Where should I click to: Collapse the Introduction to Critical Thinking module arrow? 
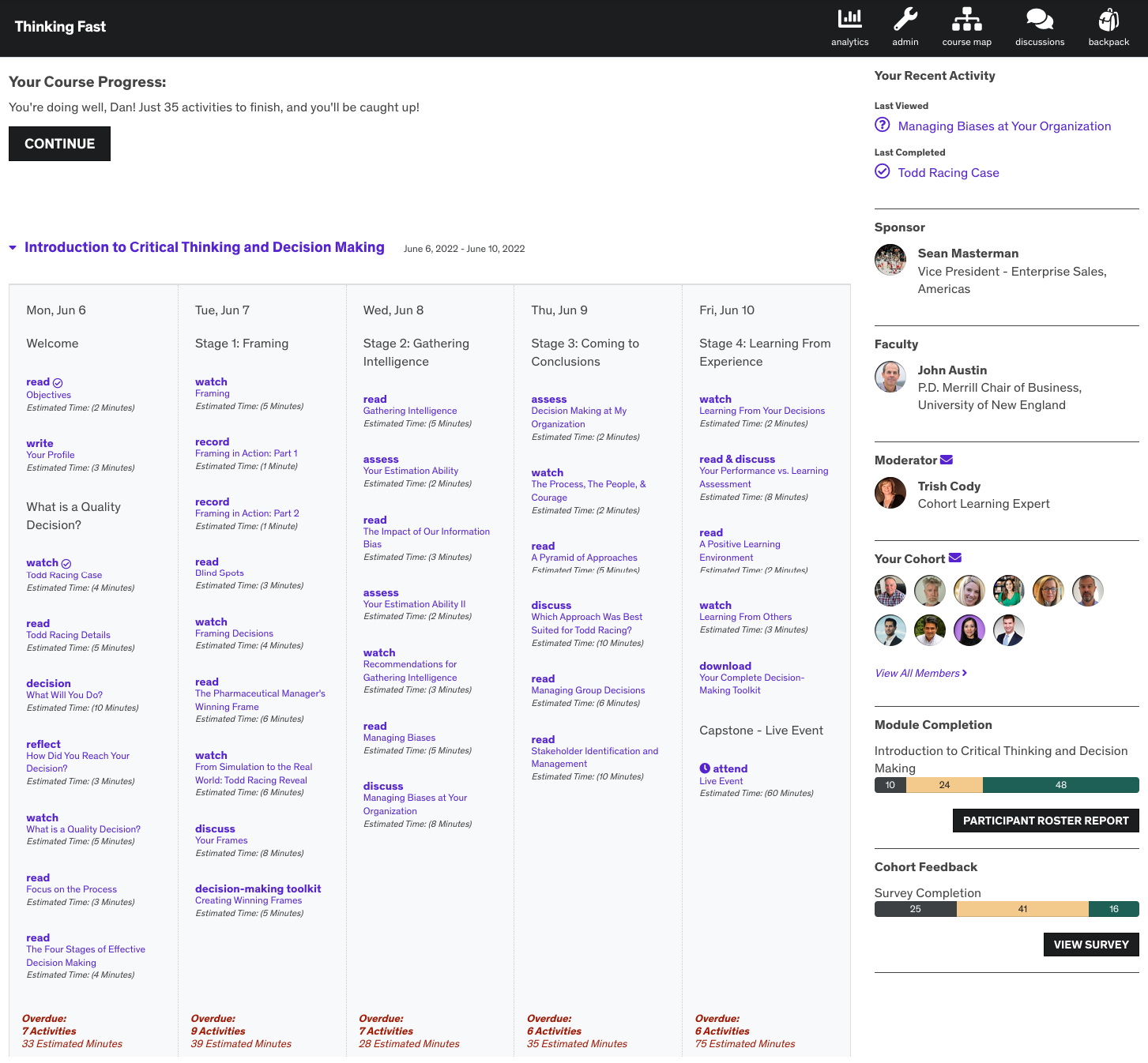[13, 248]
